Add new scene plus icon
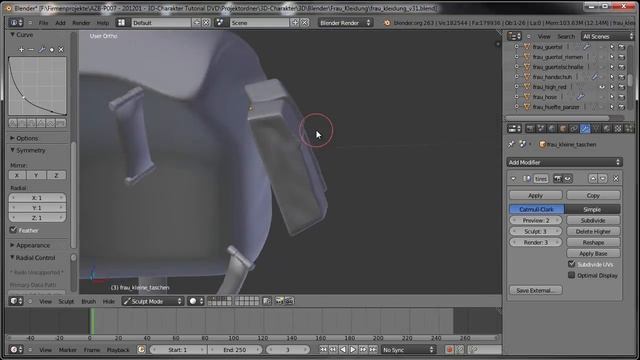640x360 pixels. point(295,22)
